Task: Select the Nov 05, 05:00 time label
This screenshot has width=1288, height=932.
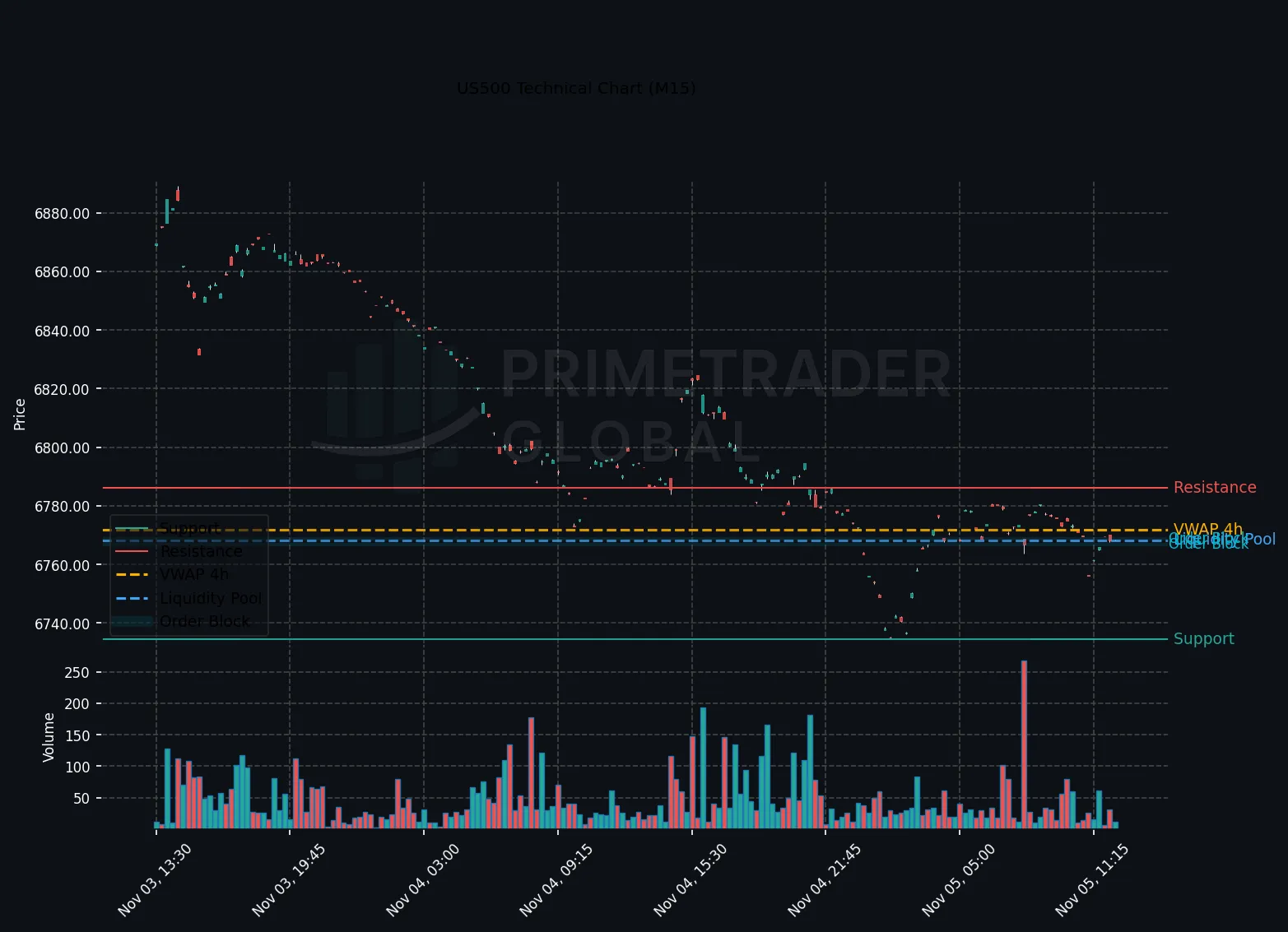Action: point(960,879)
